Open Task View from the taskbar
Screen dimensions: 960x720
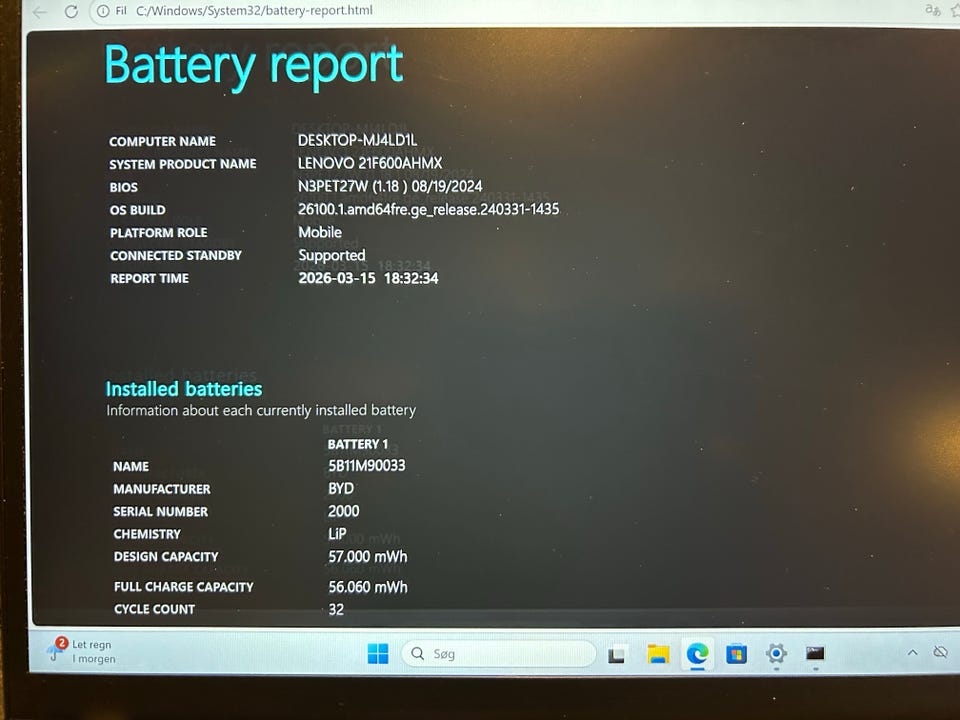coord(617,654)
